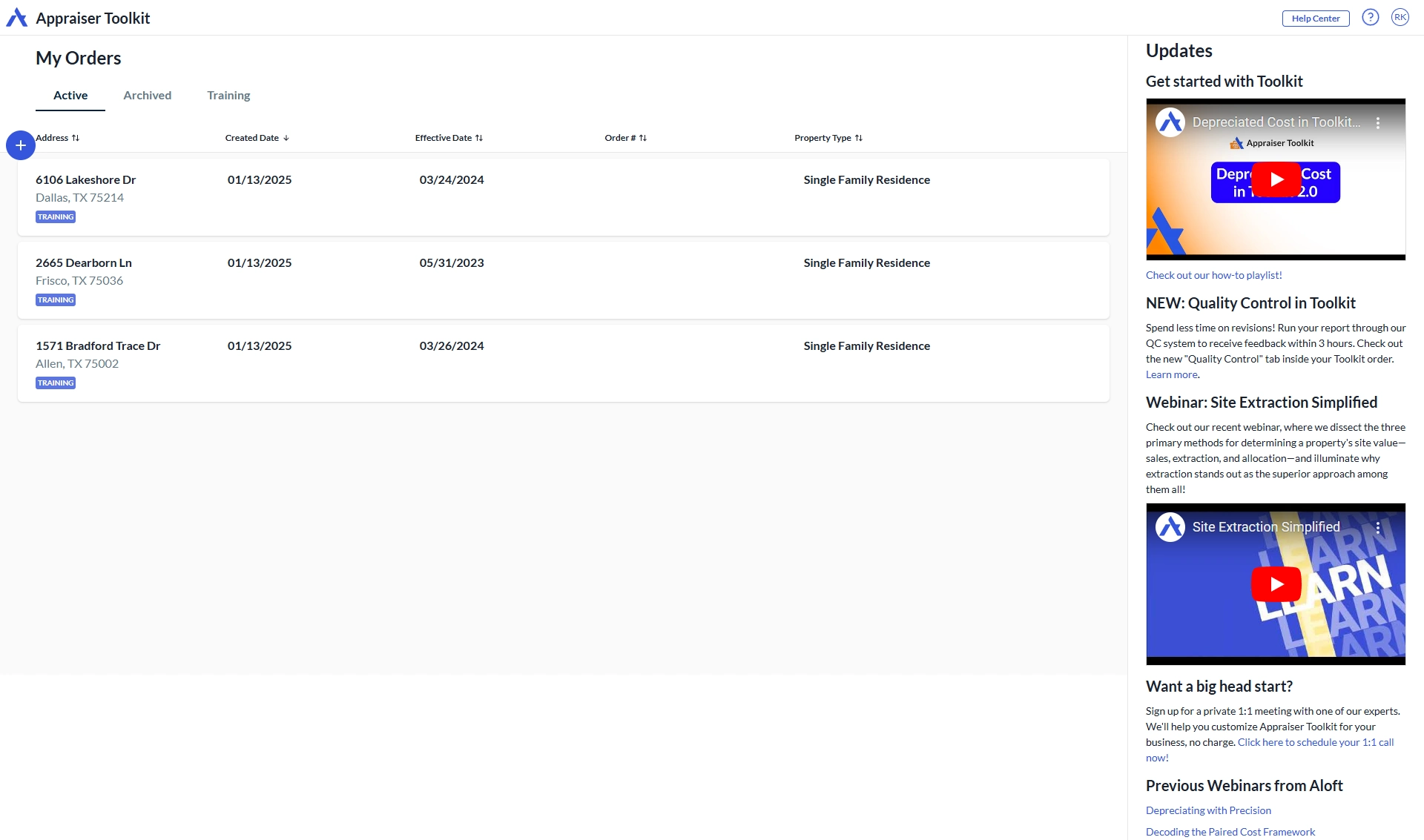
Task: Click the Appraiser Toolkit logo icon
Action: [16, 18]
